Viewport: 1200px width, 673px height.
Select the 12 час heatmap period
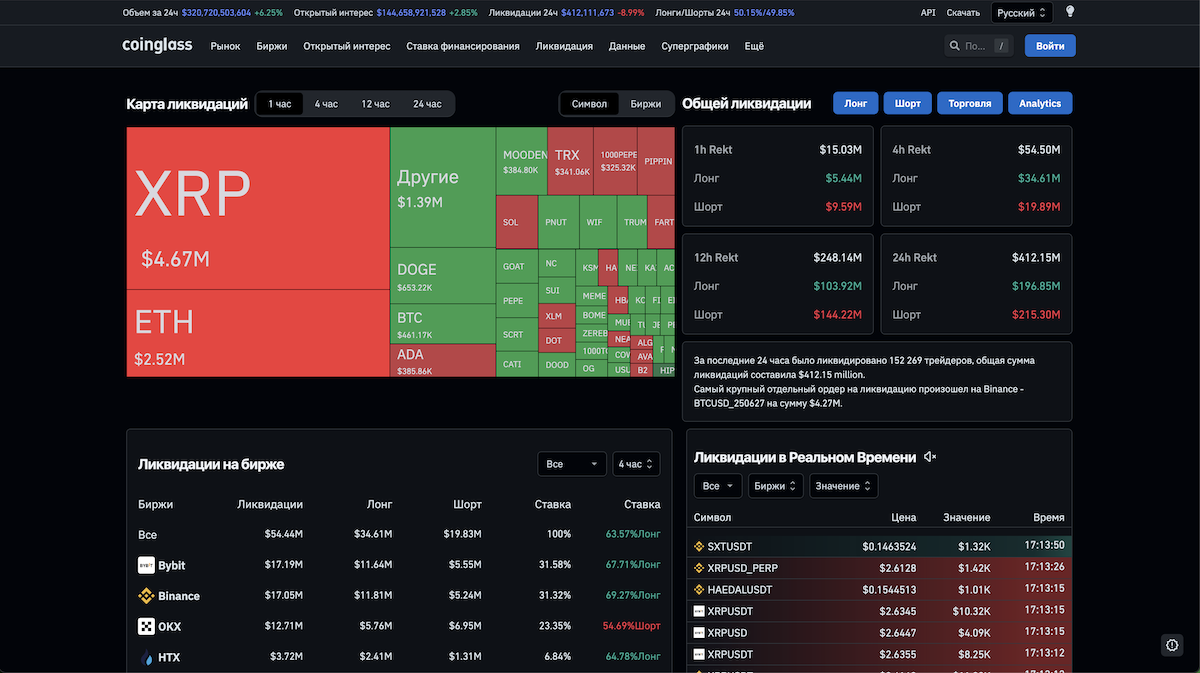(x=375, y=104)
